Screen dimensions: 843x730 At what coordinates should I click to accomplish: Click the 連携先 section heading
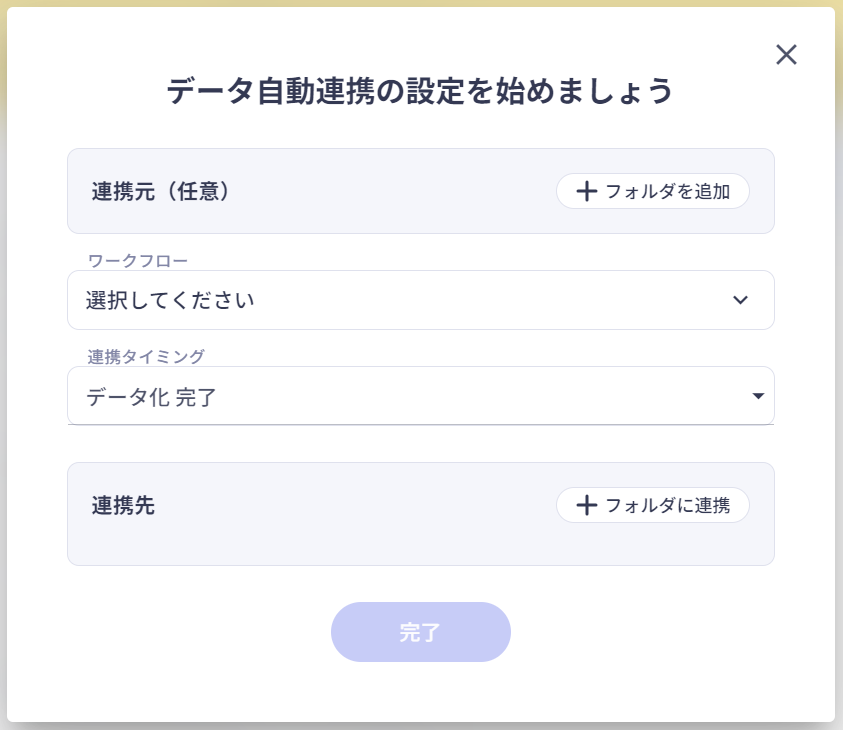(123, 506)
